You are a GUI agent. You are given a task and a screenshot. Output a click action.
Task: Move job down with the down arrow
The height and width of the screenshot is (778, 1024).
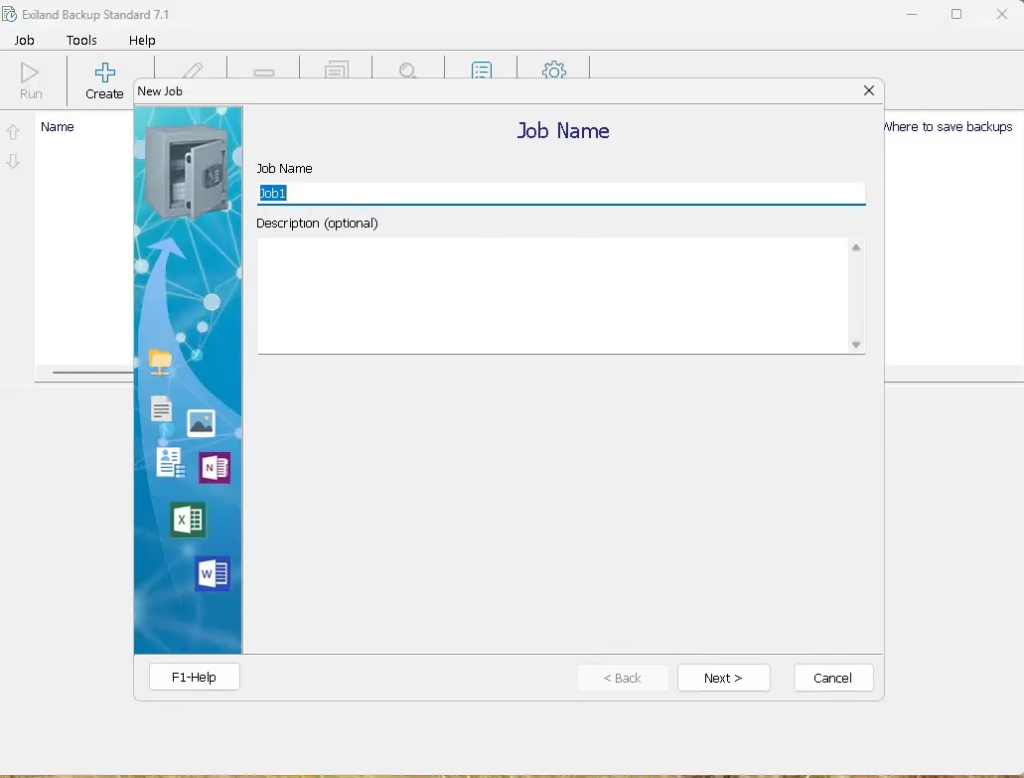tap(13, 161)
